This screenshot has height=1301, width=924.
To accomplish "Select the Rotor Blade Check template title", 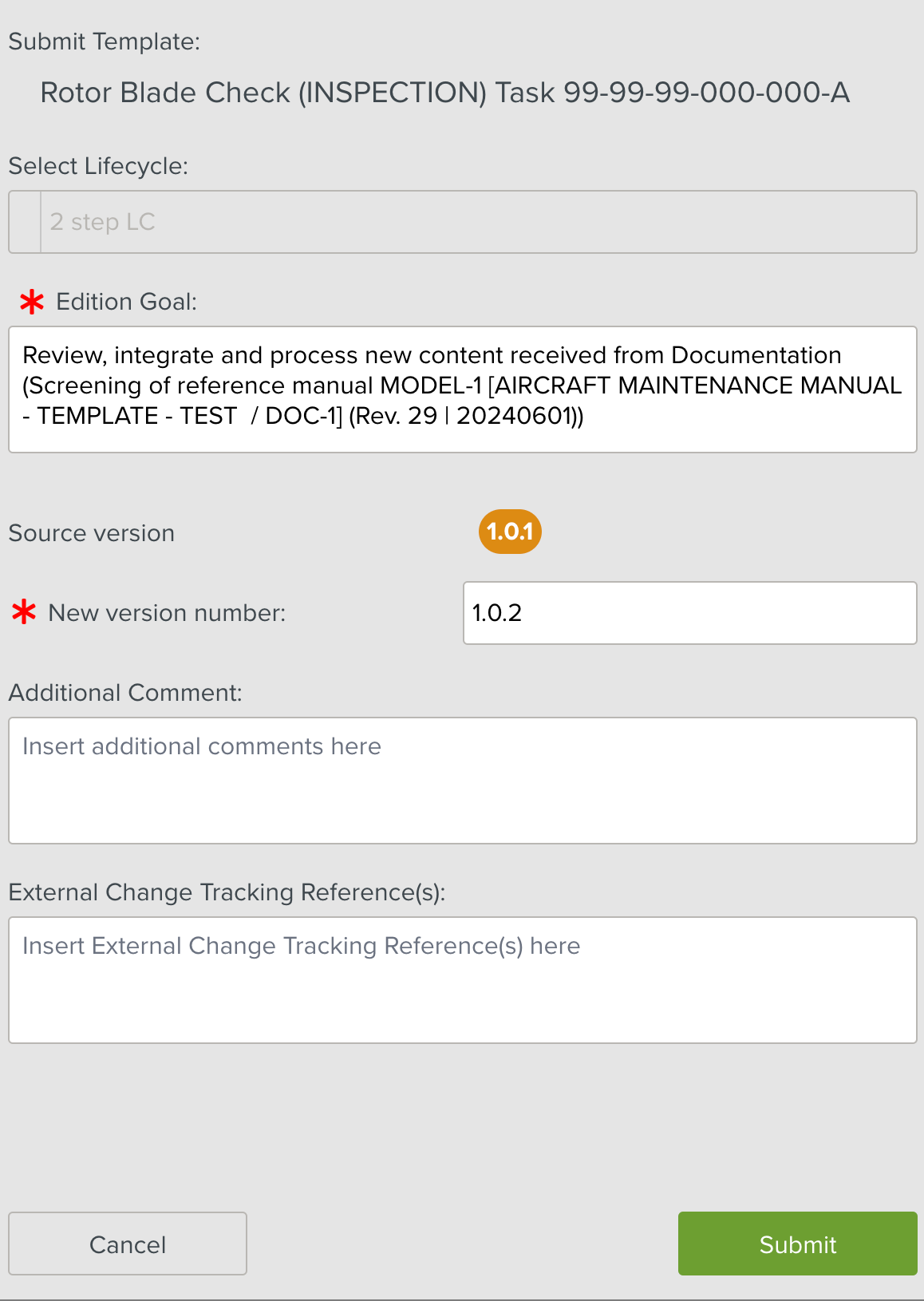I will click(x=444, y=93).
